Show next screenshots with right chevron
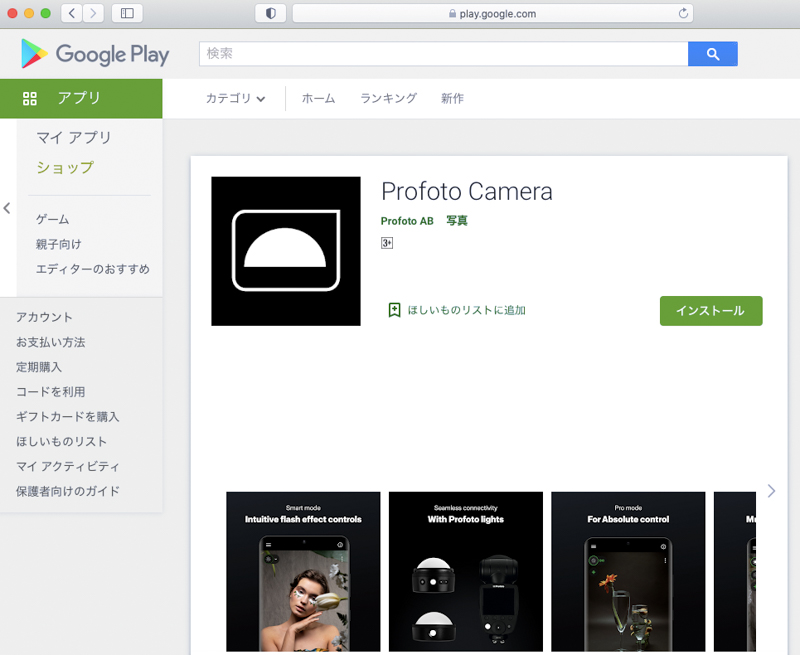Viewport: 800px width, 655px height. click(x=771, y=491)
